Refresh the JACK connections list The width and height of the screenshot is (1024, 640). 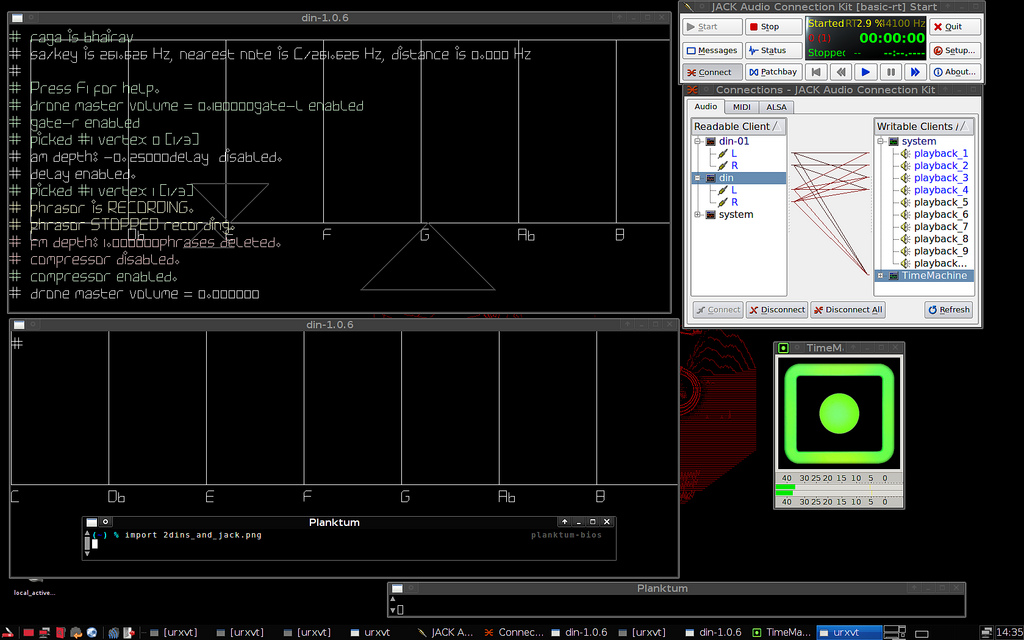tap(948, 310)
